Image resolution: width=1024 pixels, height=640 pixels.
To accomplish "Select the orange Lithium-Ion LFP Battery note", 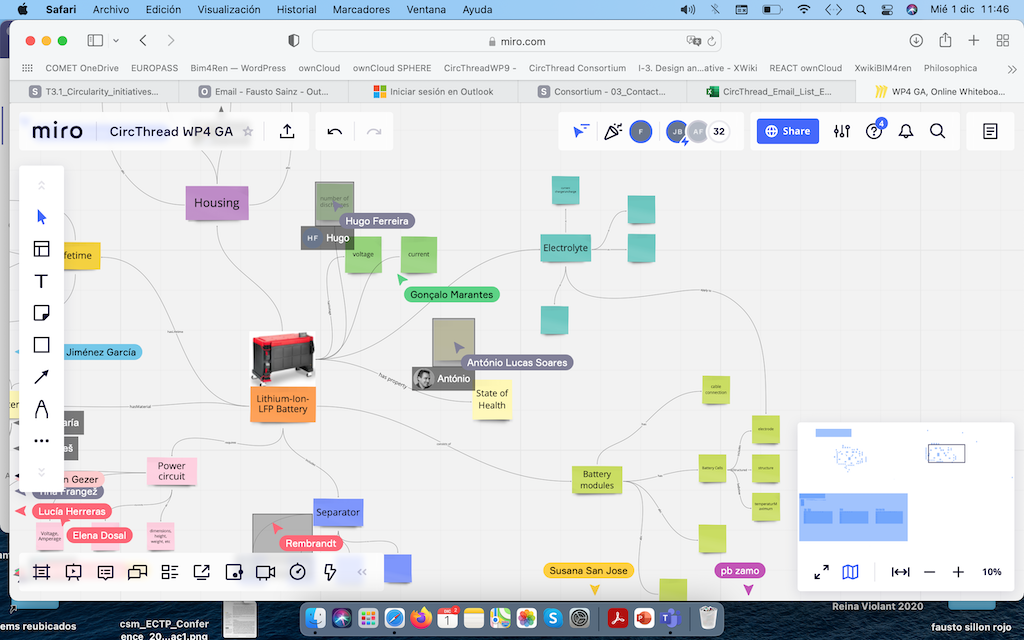I will pos(283,404).
